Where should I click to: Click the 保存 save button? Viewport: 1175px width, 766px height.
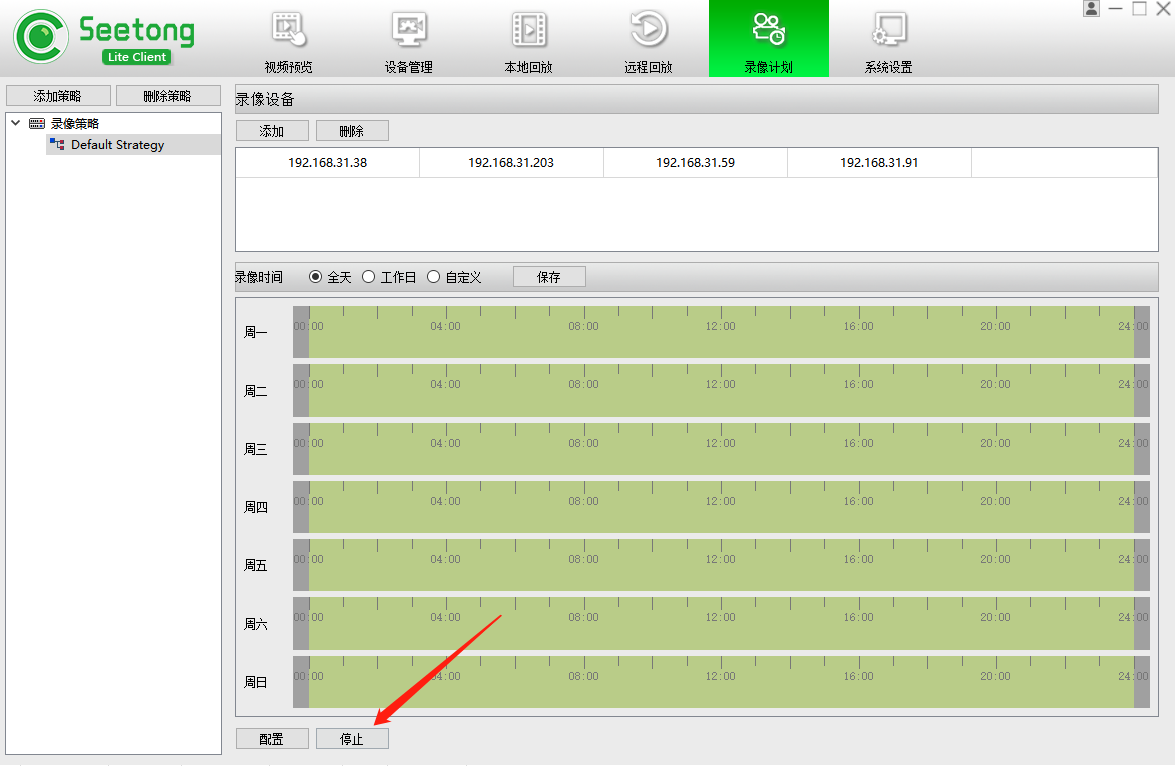pos(549,277)
